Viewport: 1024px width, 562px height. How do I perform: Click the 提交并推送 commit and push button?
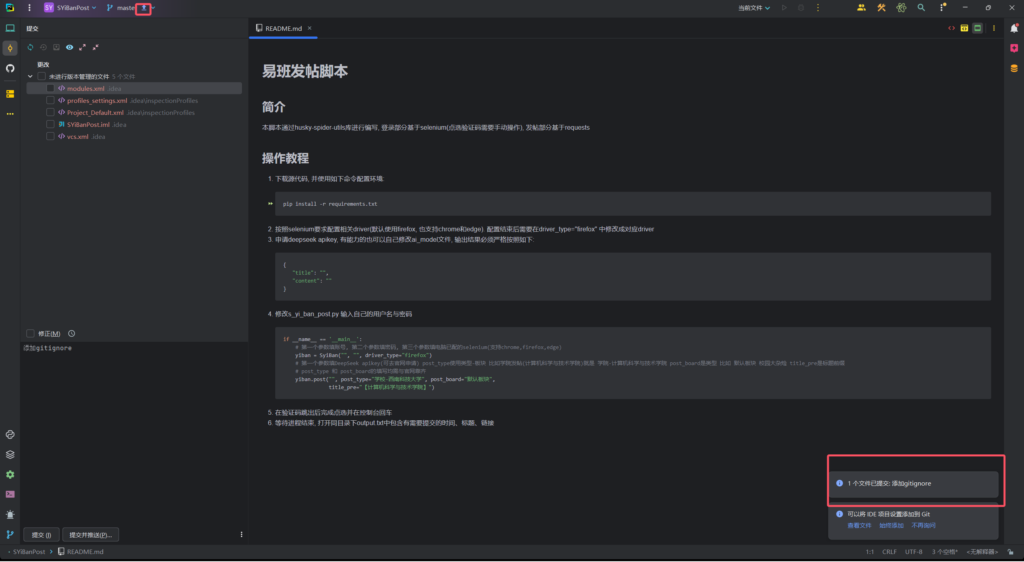click(x=91, y=534)
